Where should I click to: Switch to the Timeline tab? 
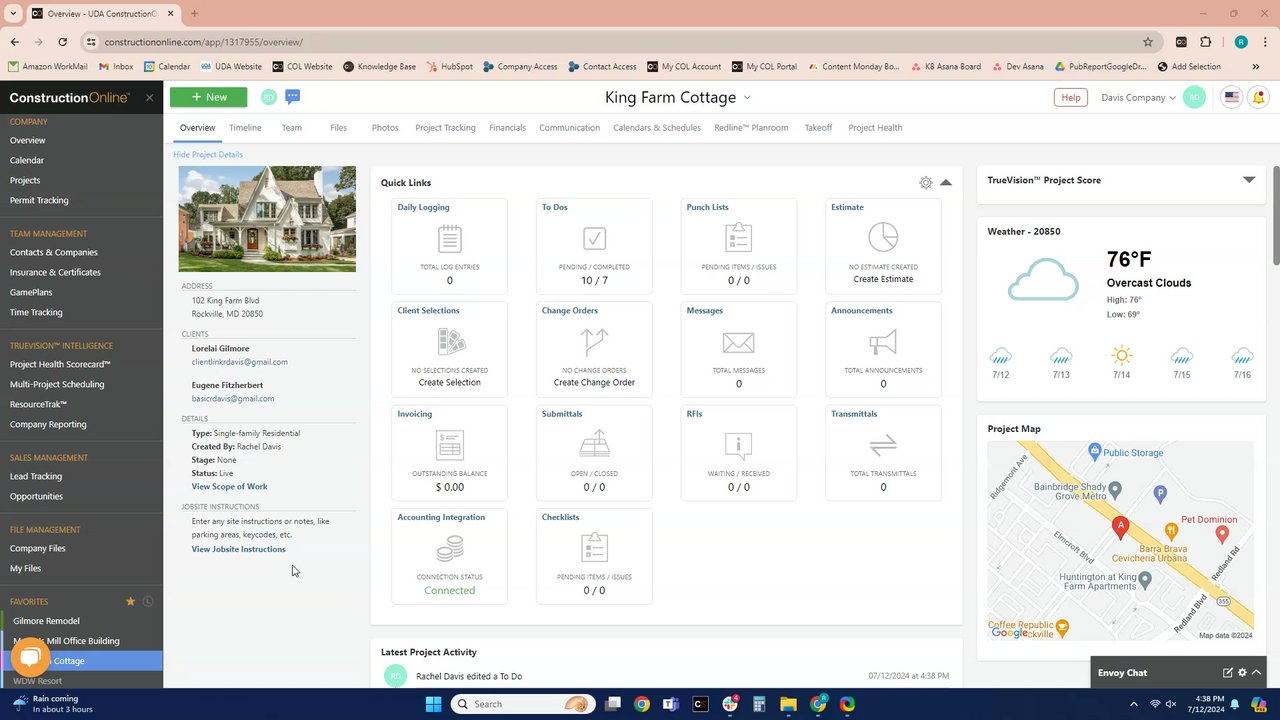[245, 128]
